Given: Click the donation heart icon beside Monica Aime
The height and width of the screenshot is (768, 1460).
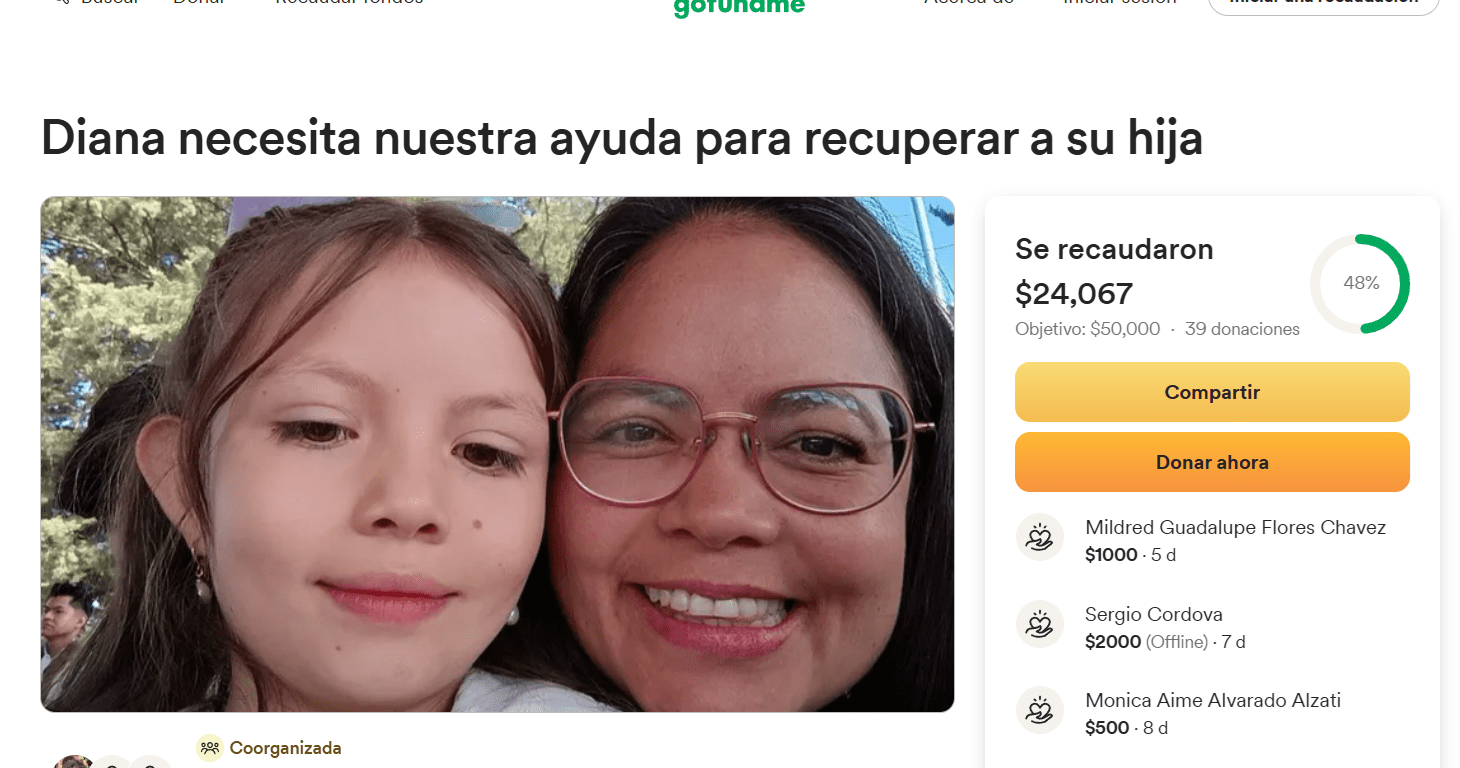Looking at the screenshot, I should (1040, 711).
